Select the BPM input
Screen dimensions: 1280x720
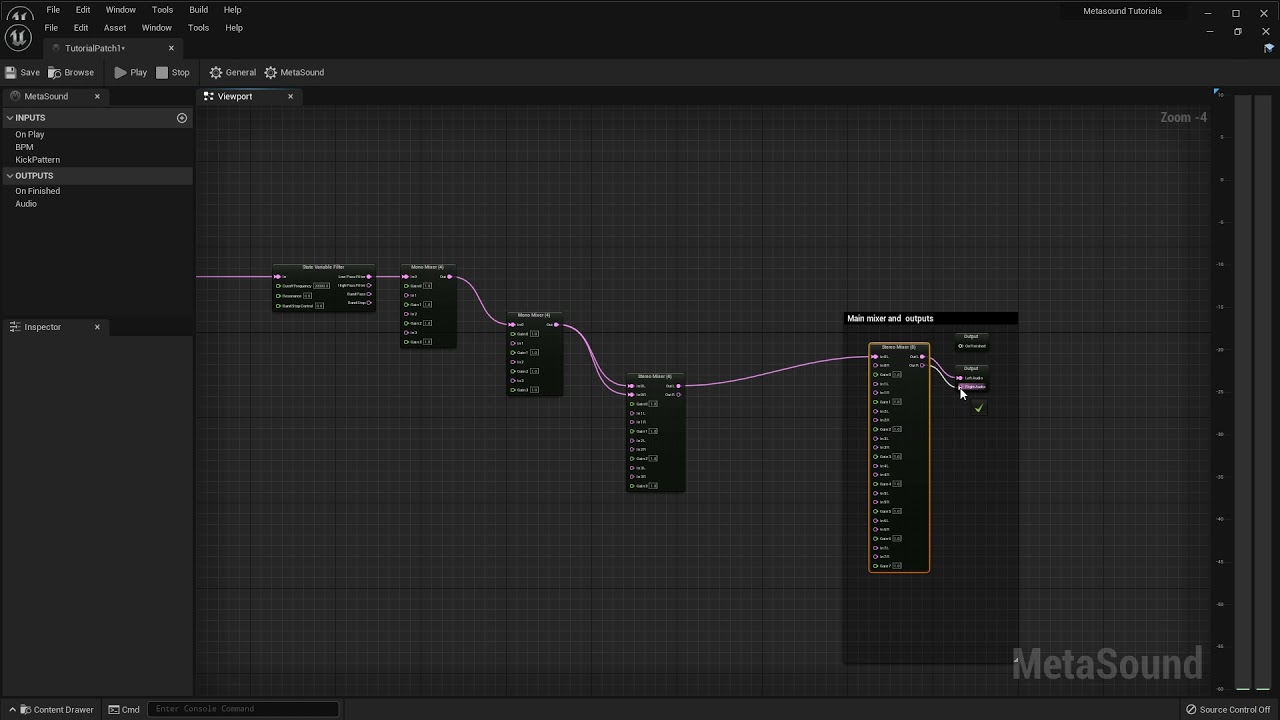24,147
